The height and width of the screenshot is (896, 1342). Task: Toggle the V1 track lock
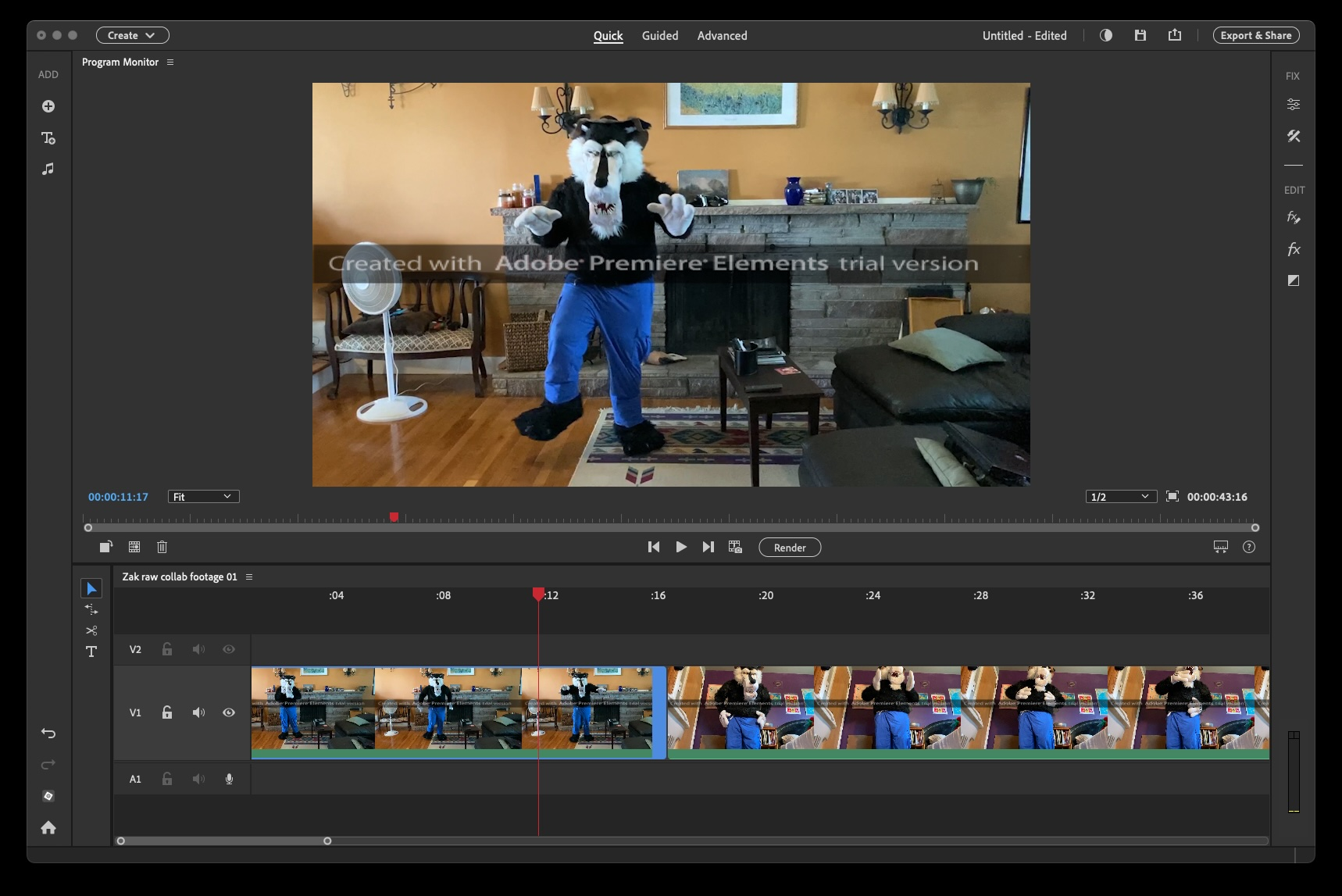coord(167,712)
